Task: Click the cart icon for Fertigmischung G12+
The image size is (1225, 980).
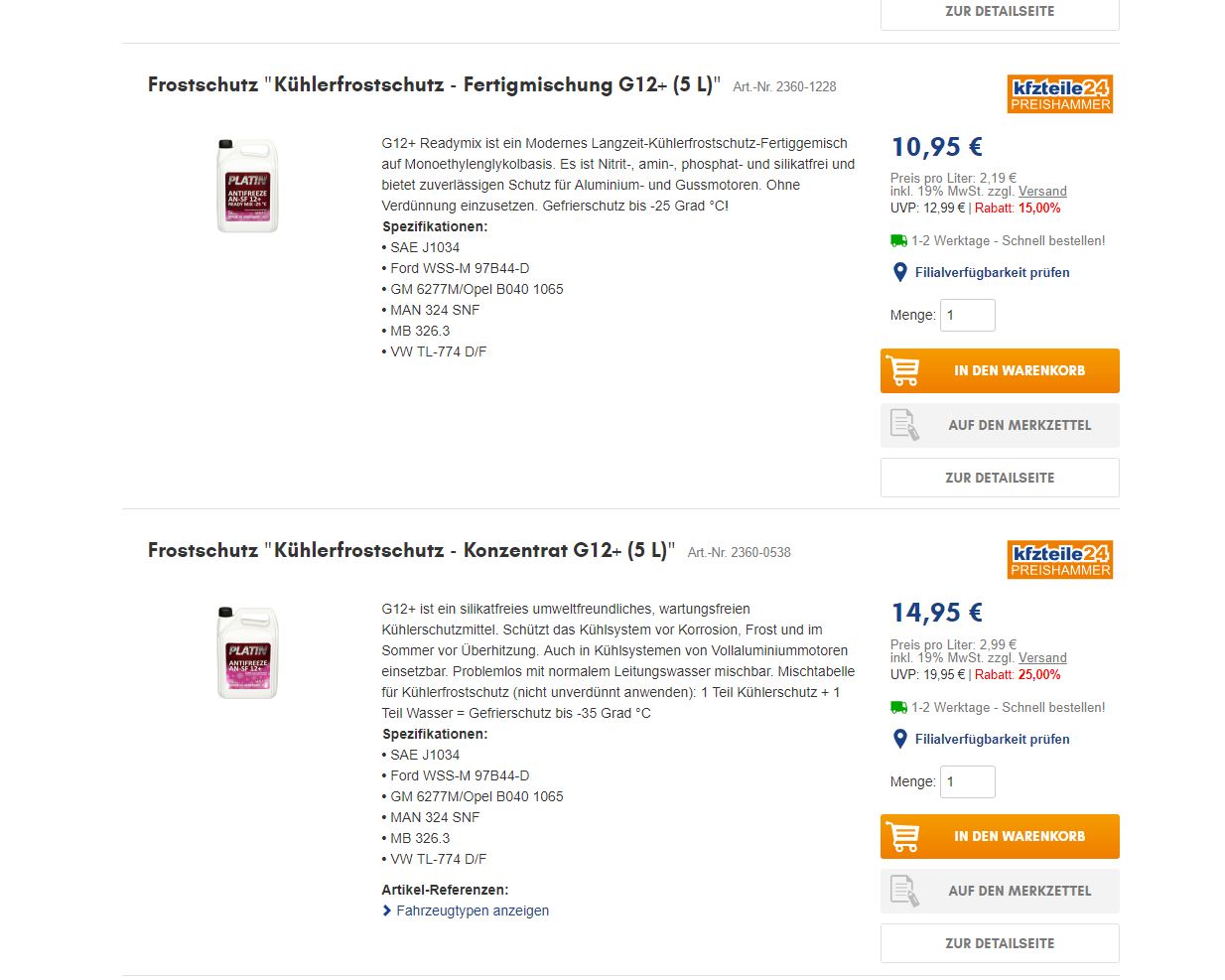Action: tap(903, 371)
